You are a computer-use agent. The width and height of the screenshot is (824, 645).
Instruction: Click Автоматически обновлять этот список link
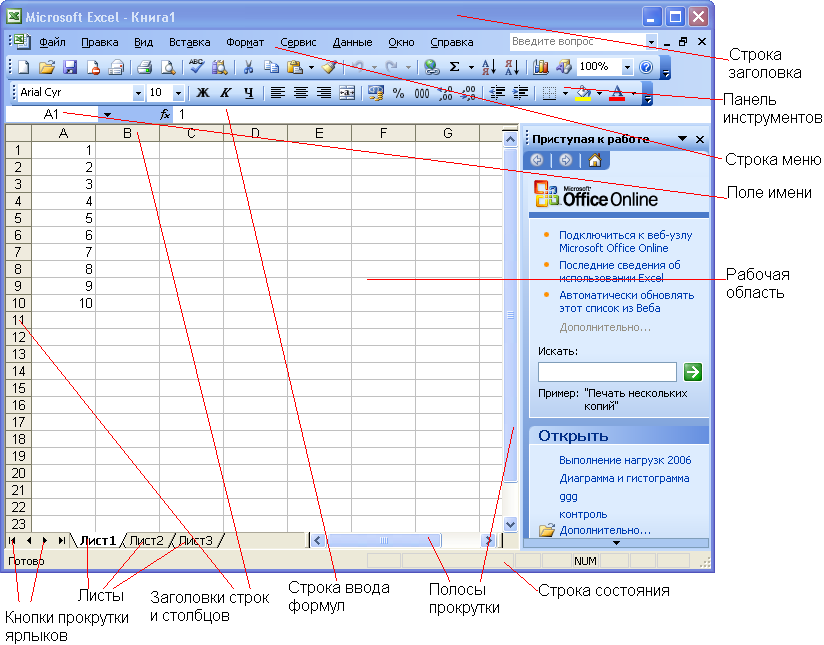pyautogui.click(x=626, y=302)
